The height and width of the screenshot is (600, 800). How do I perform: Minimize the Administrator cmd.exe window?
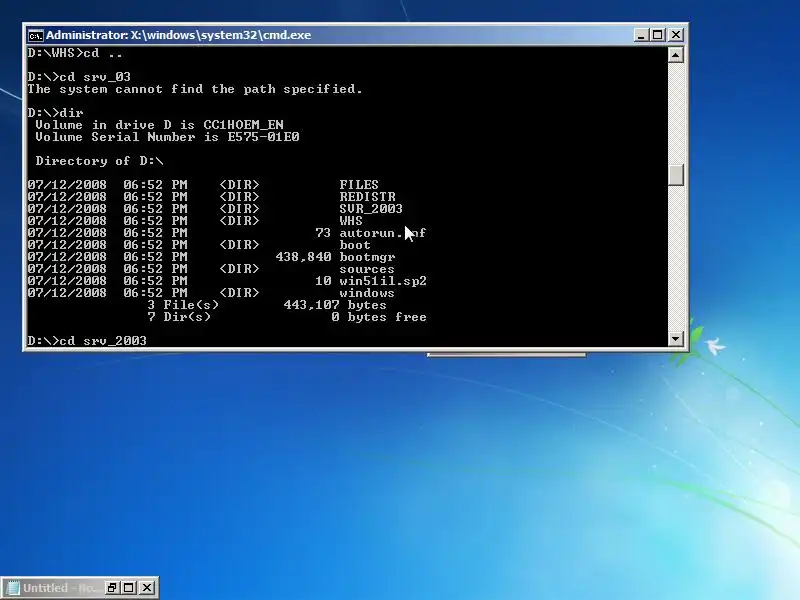click(641, 35)
